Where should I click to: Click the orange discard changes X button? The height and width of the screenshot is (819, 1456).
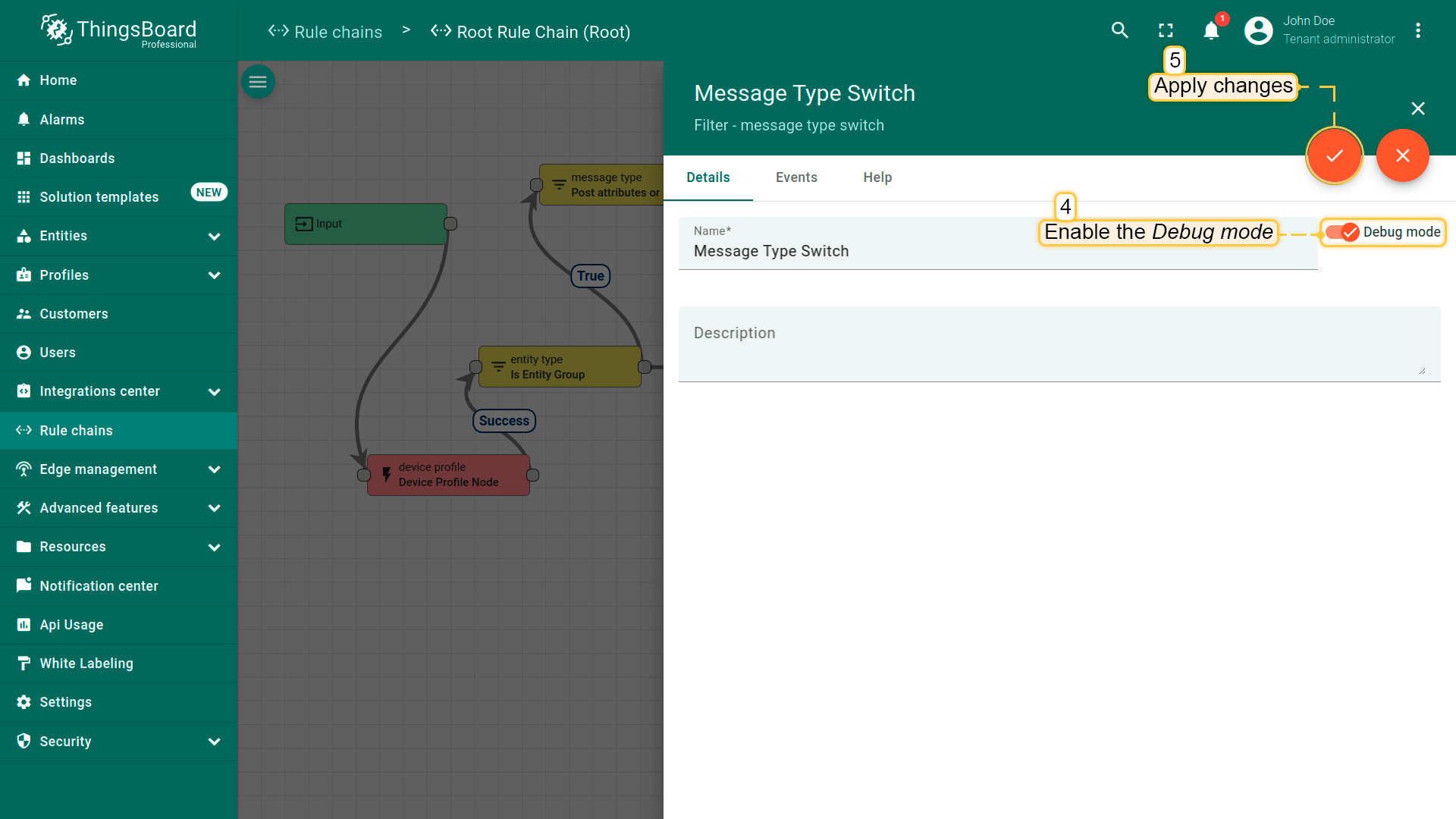[x=1402, y=155]
